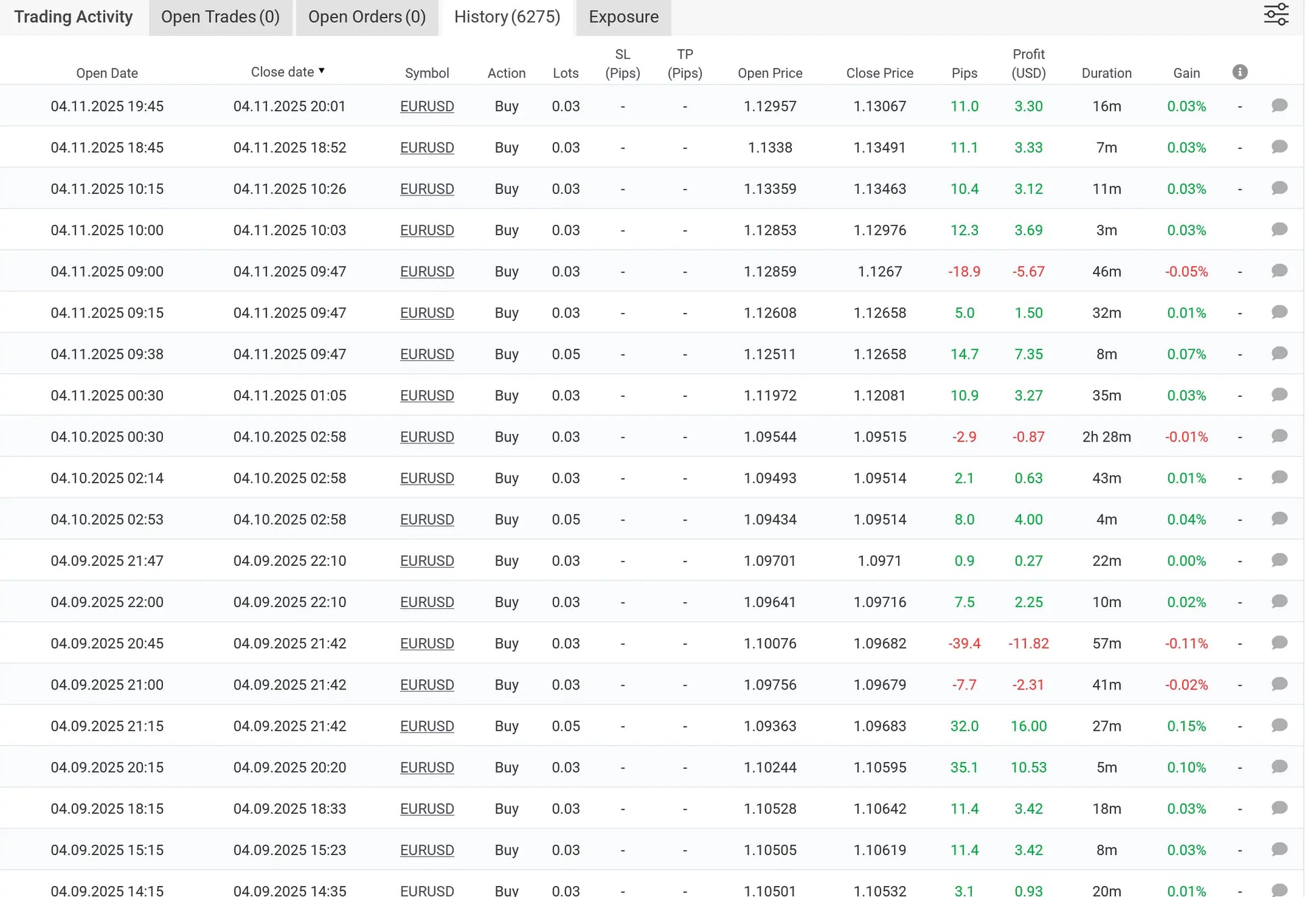Viewport: 1316px width, 897px height.
Task: Open comment bubble for the -0.87 profit trade
Action: [1279, 436]
